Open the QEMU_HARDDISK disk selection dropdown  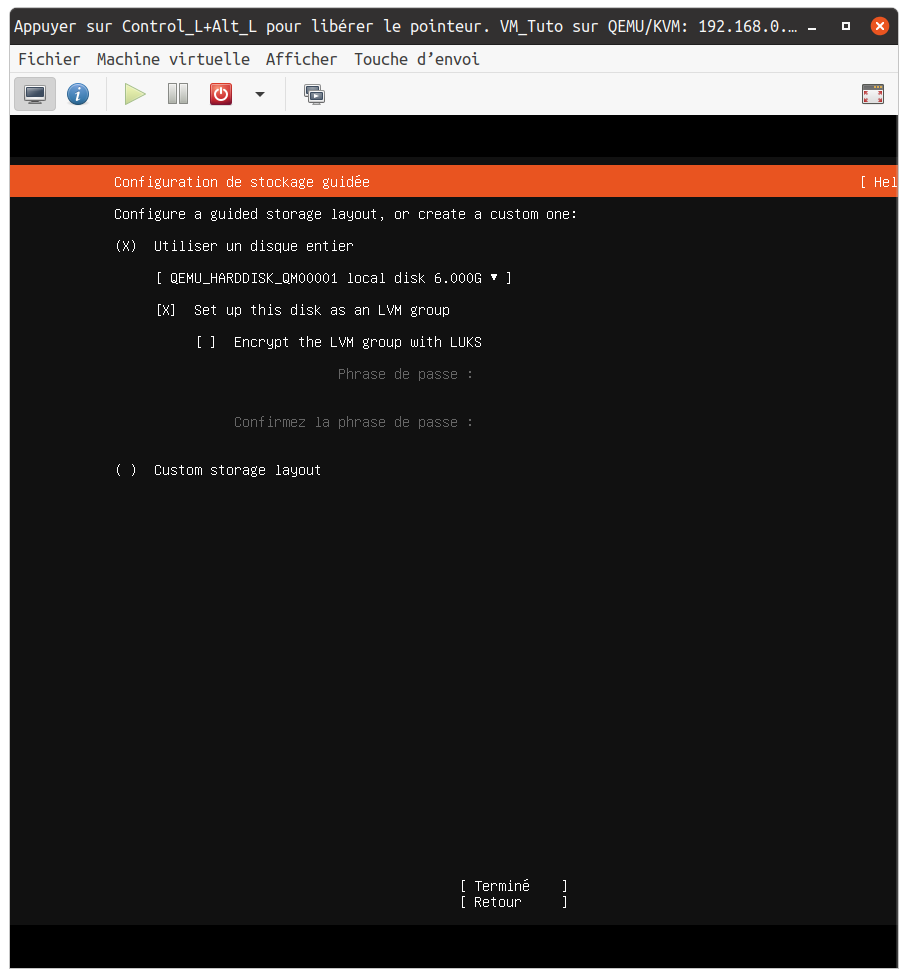[x=334, y=278]
